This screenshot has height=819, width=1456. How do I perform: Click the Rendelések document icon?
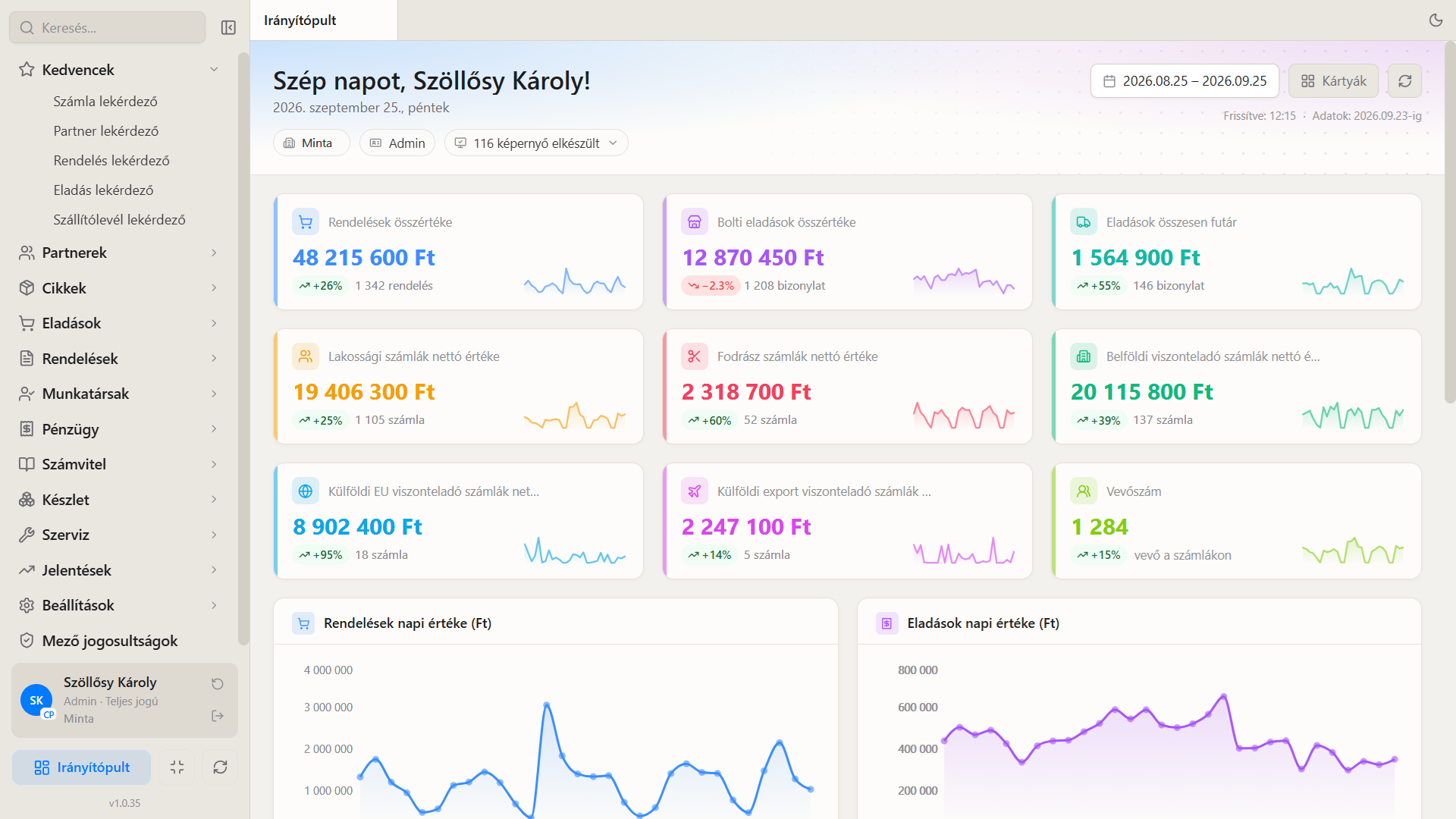[x=27, y=359]
